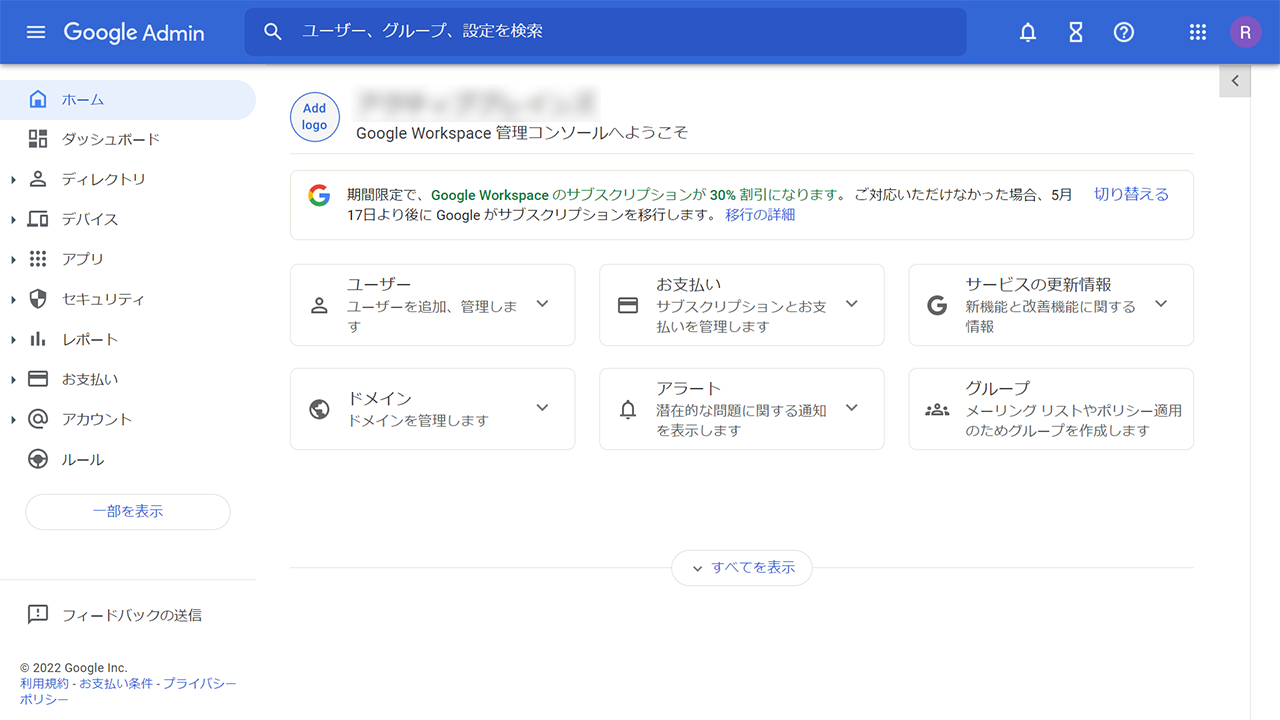Click the help question mark icon
Image resolution: width=1280 pixels, height=720 pixels.
(x=1123, y=32)
